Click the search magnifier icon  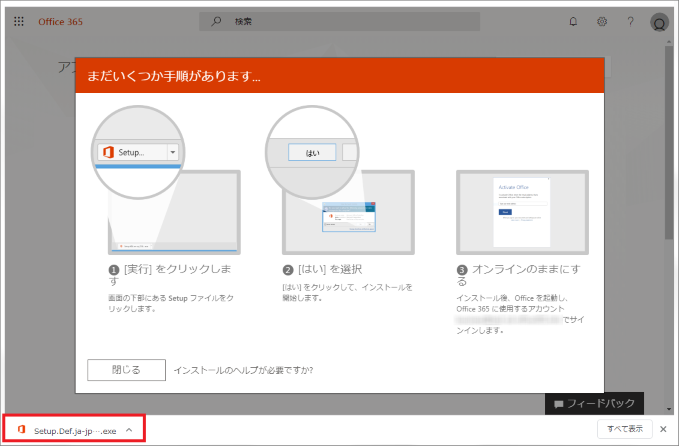pyautogui.click(x=216, y=21)
